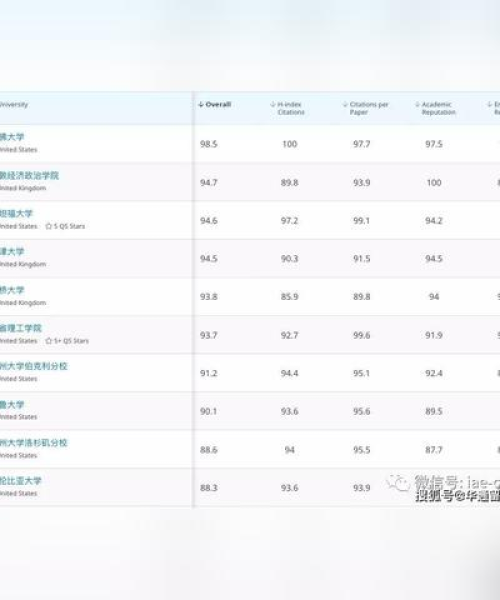Select the 88.3 overall score cell

pos(208,488)
